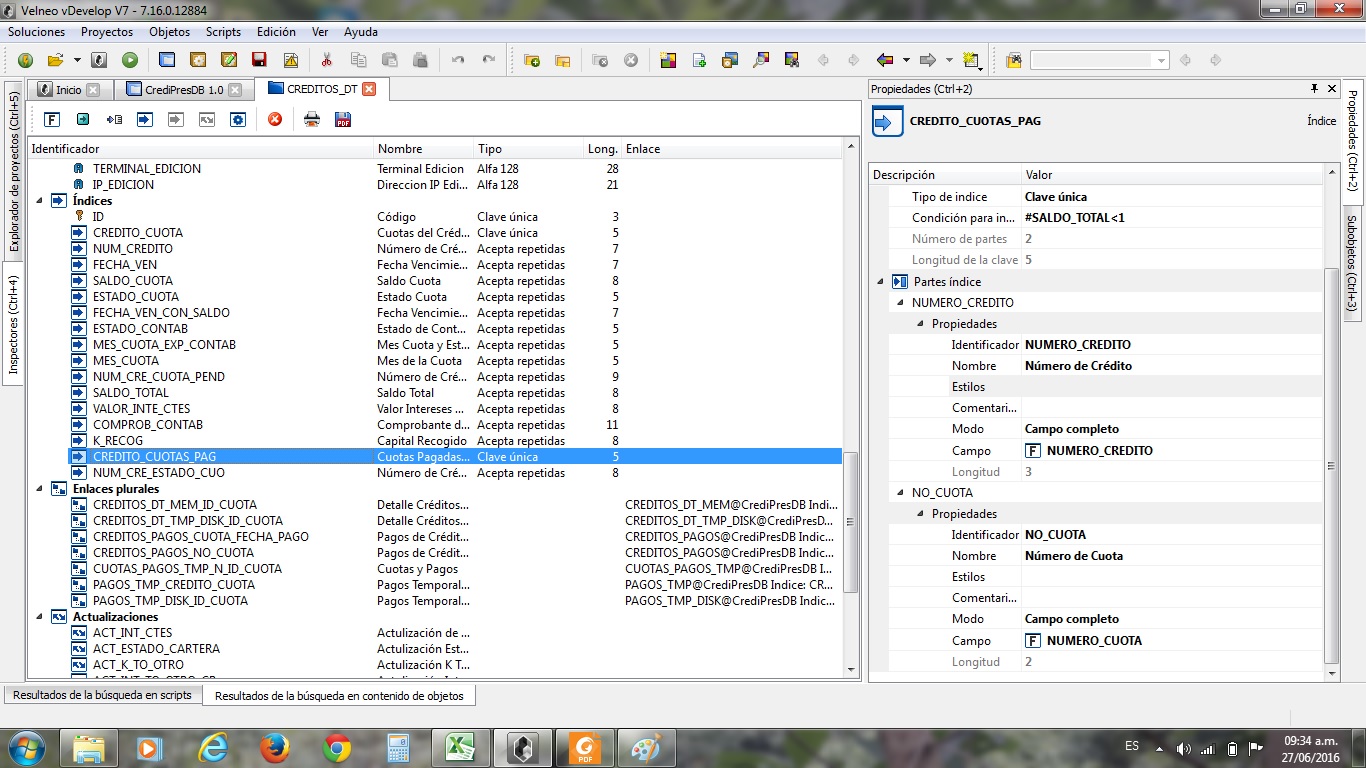Click the green run project button

(130, 60)
